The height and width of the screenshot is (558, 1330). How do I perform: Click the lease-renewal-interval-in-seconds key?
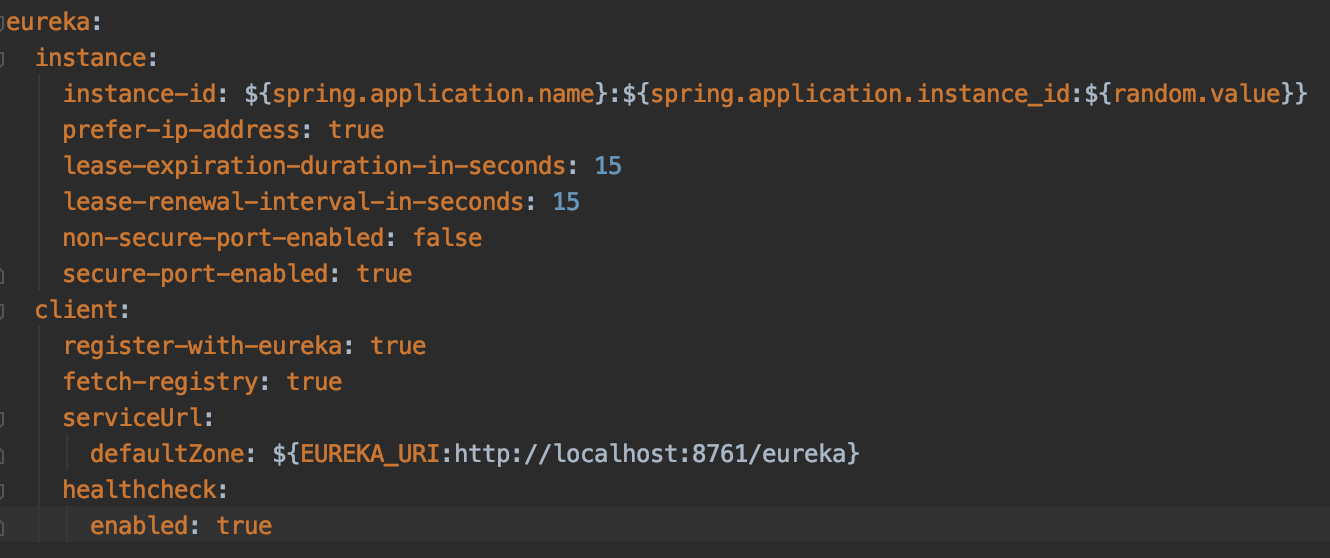click(x=293, y=202)
